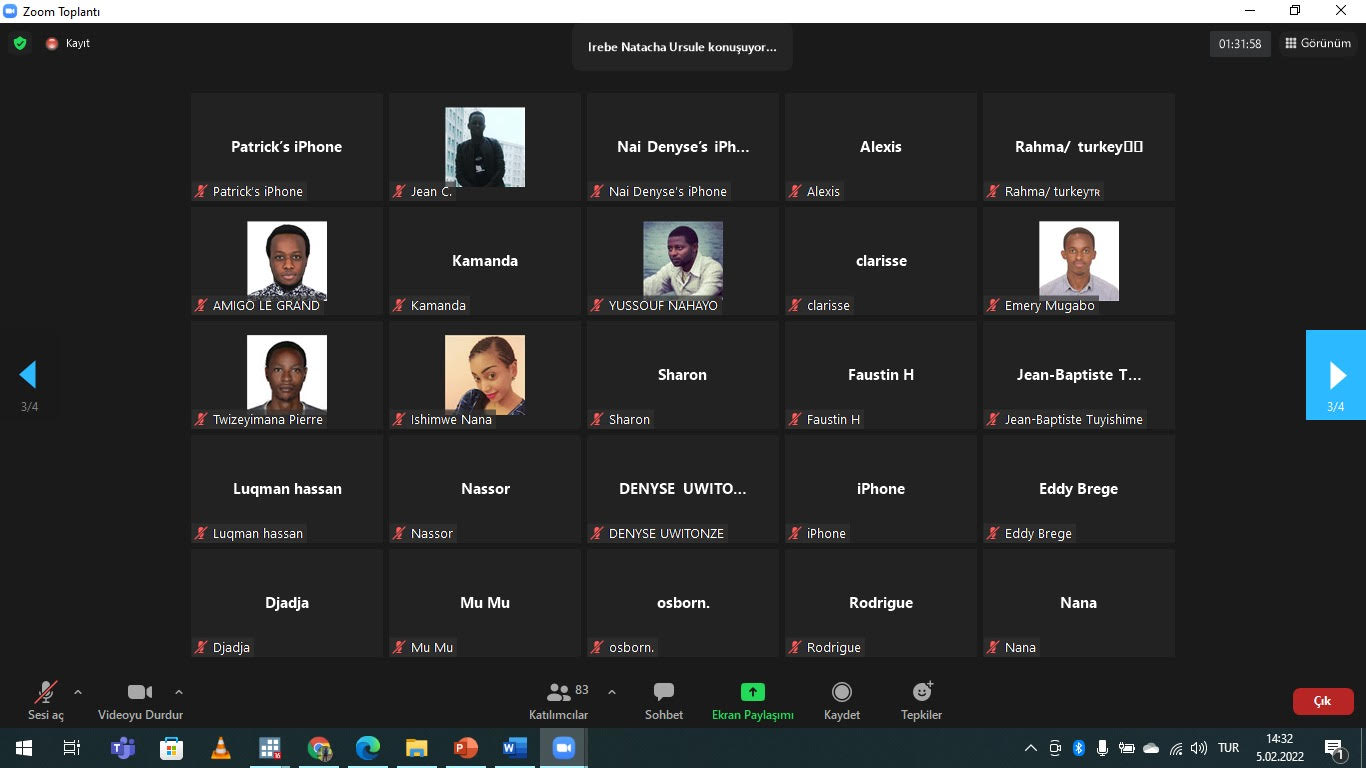Open the Windows Start menu
Image resolution: width=1366 pixels, height=768 pixels.
tap(23, 748)
